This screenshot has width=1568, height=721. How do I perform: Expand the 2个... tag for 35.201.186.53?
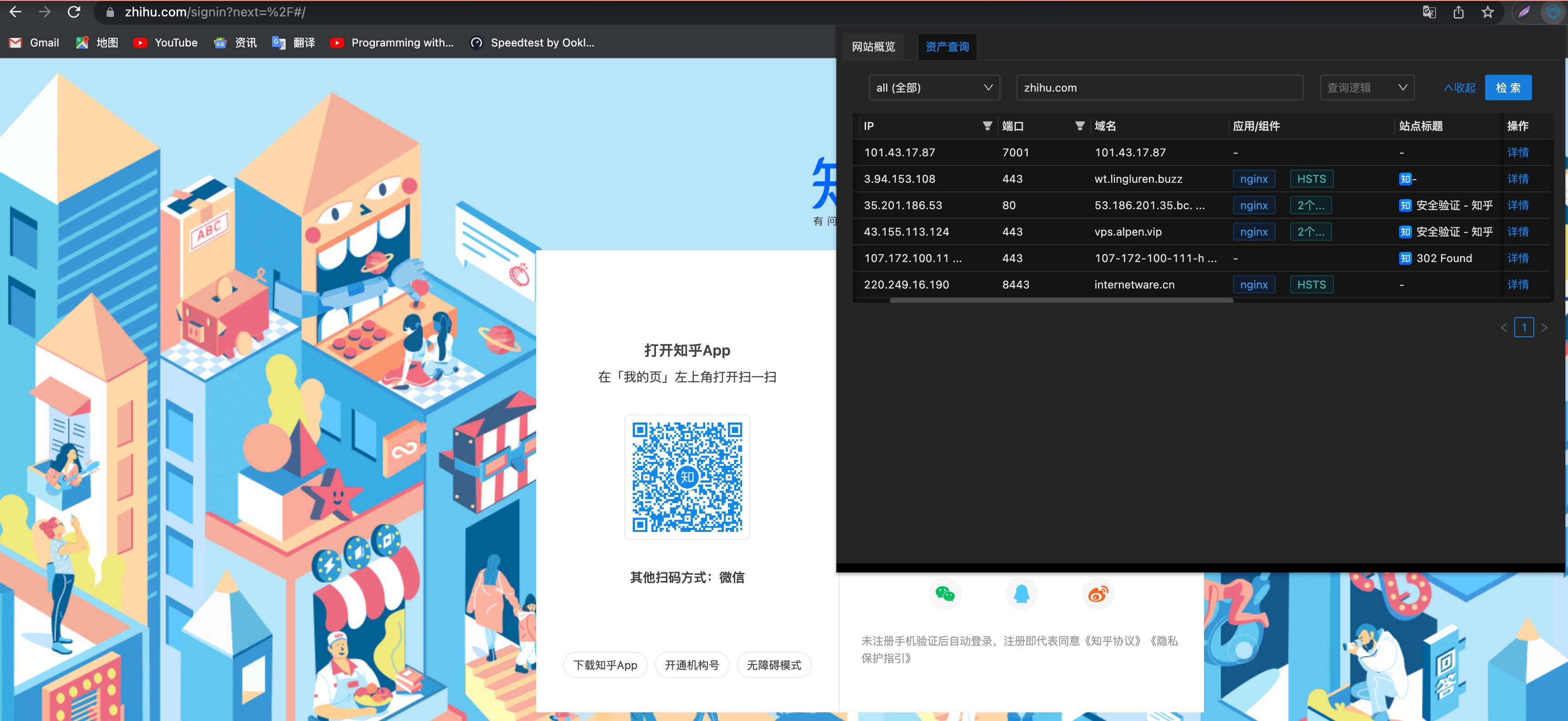[1310, 205]
